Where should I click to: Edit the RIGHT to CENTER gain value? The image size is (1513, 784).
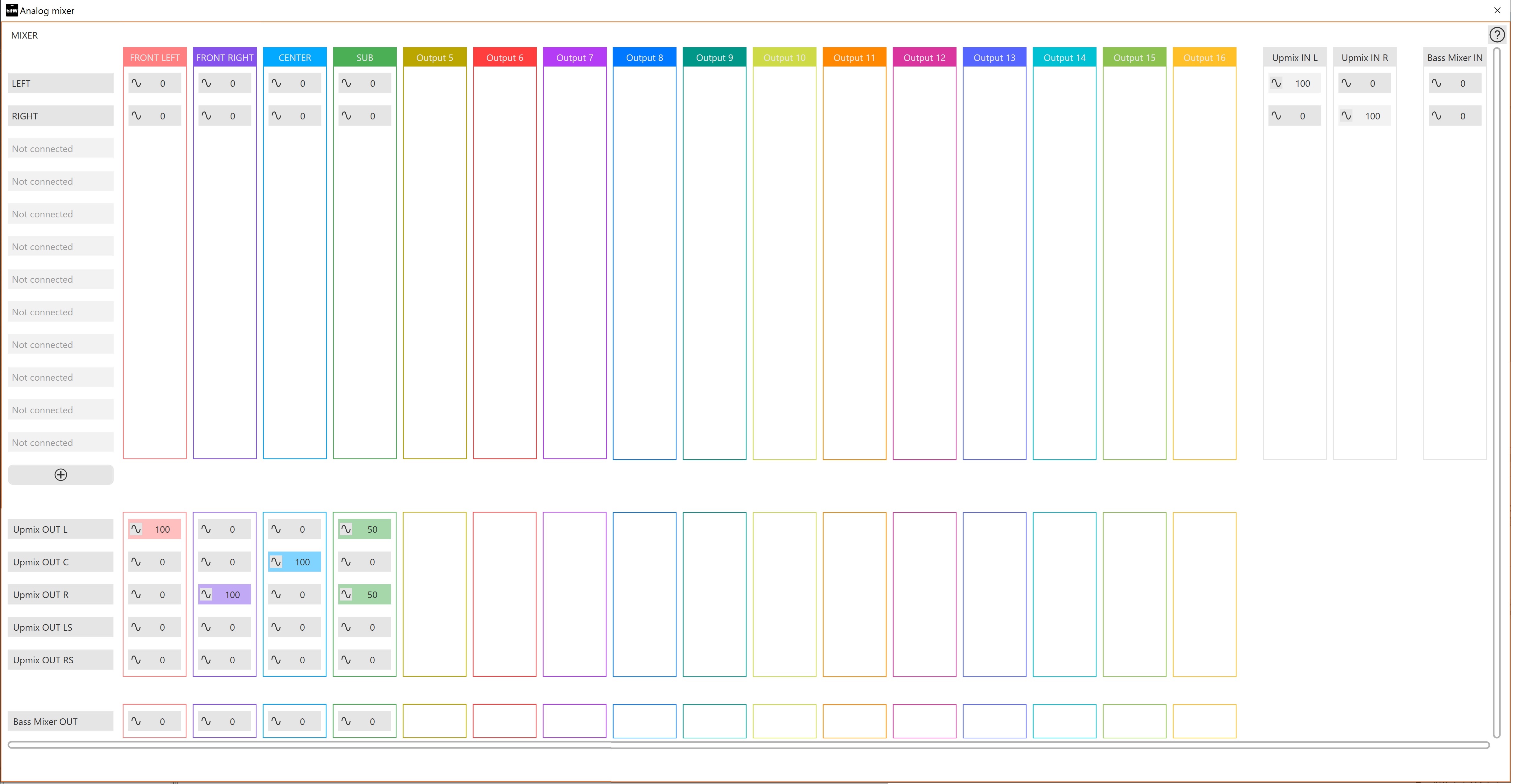pyautogui.click(x=302, y=116)
